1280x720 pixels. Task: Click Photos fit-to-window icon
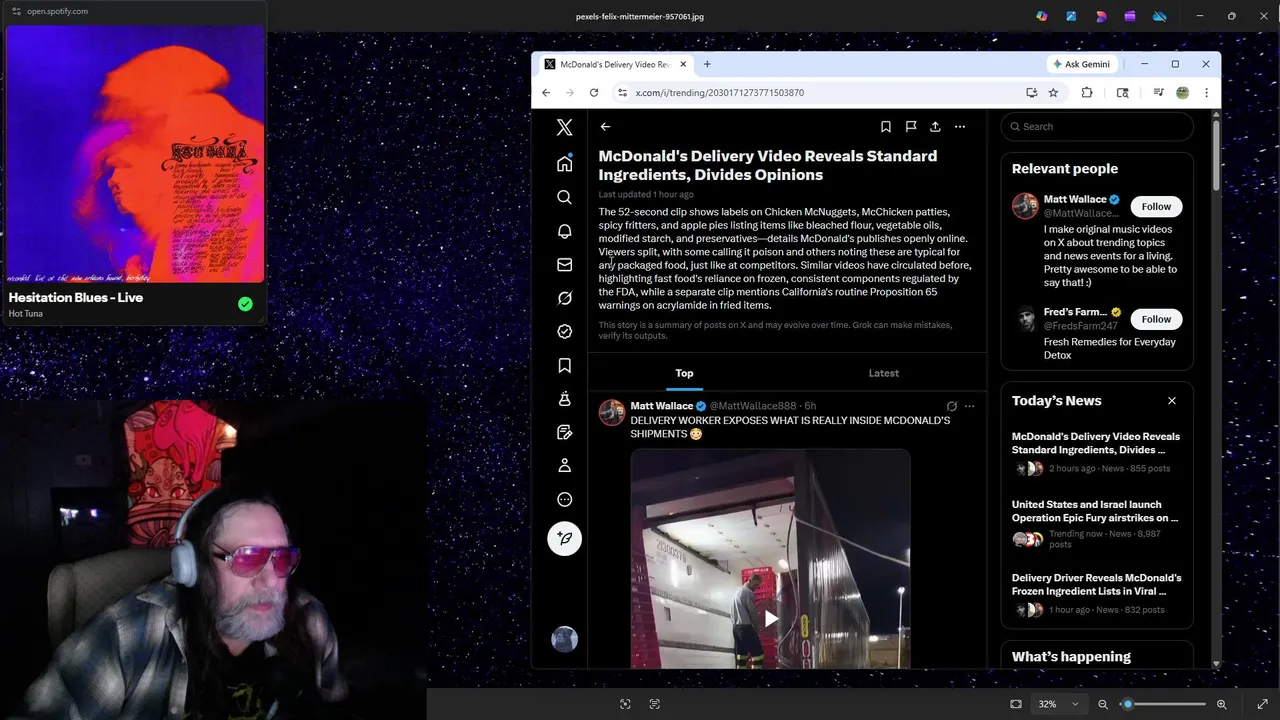point(1016,704)
